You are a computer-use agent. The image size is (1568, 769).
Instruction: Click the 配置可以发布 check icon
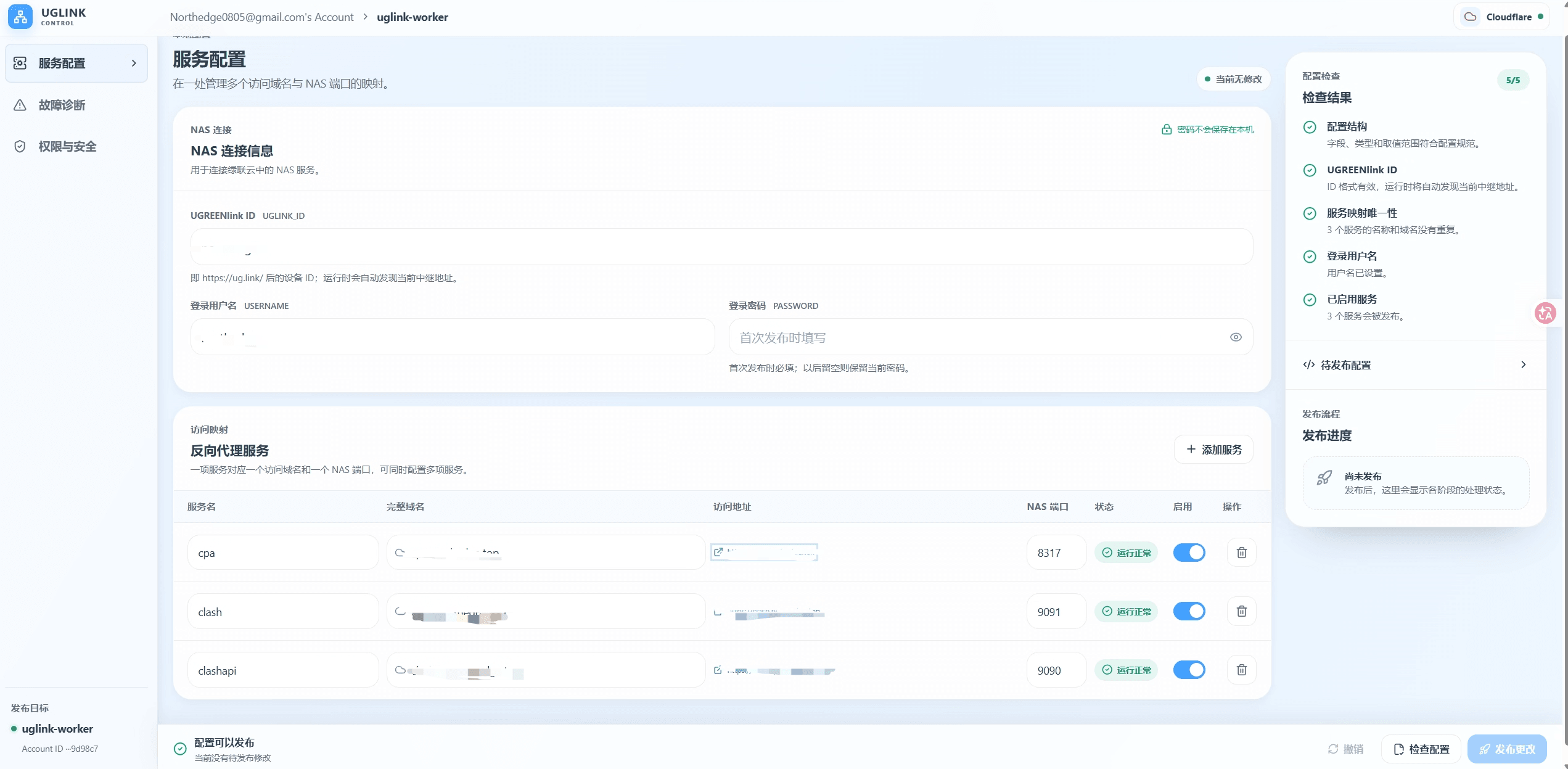[180, 749]
